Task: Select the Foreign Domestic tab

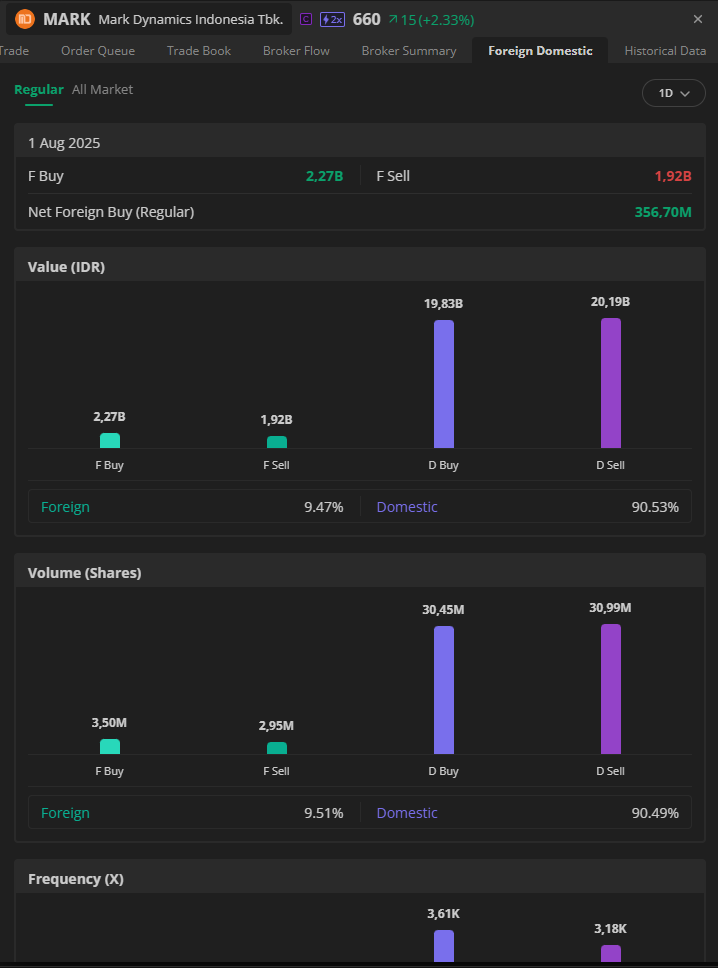Action: pos(540,51)
